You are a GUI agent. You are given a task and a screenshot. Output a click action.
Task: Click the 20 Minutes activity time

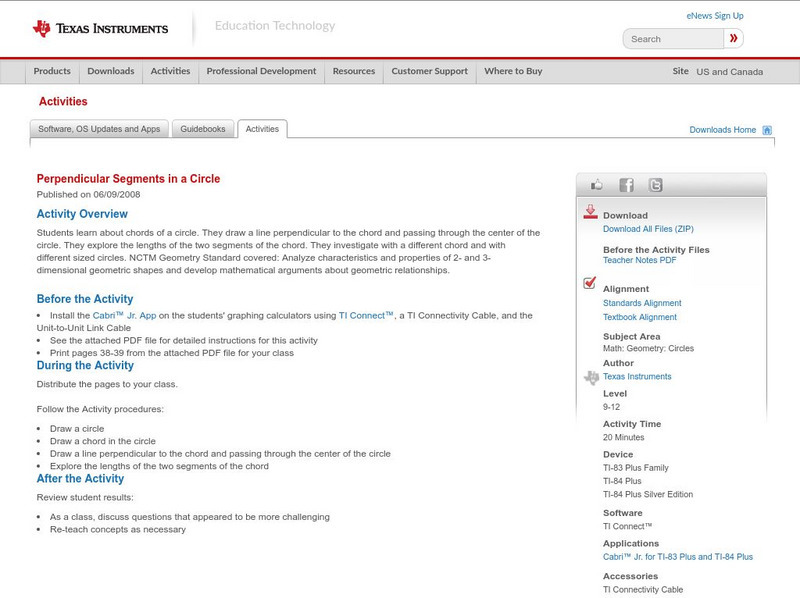pos(623,437)
